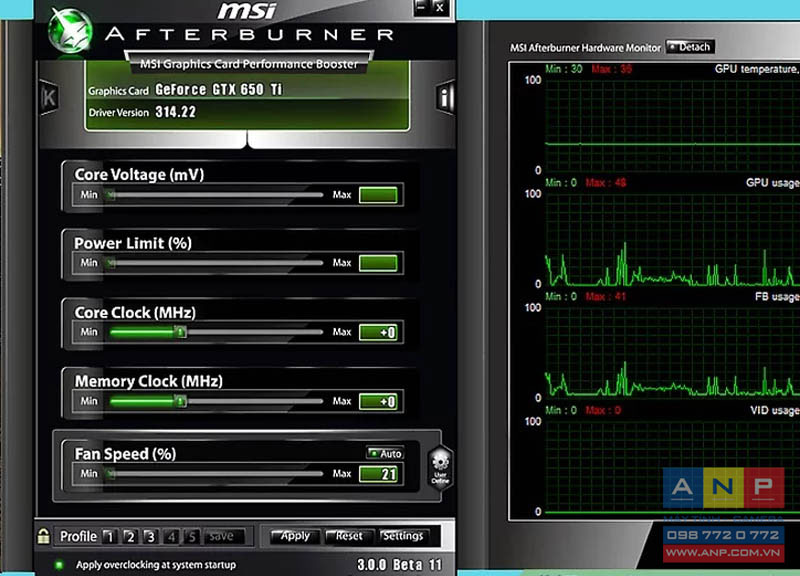This screenshot has width=800, height=576.
Task: Close the Afterburner window
Action: click(x=440, y=7)
